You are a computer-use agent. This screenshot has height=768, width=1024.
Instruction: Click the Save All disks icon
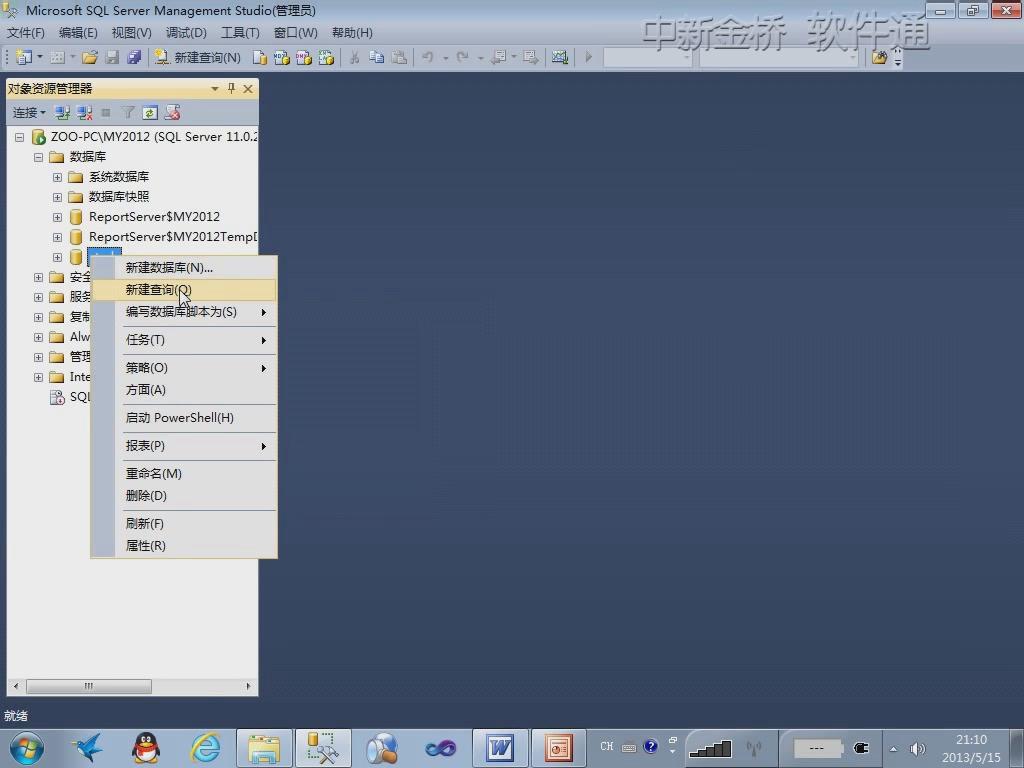[134, 57]
